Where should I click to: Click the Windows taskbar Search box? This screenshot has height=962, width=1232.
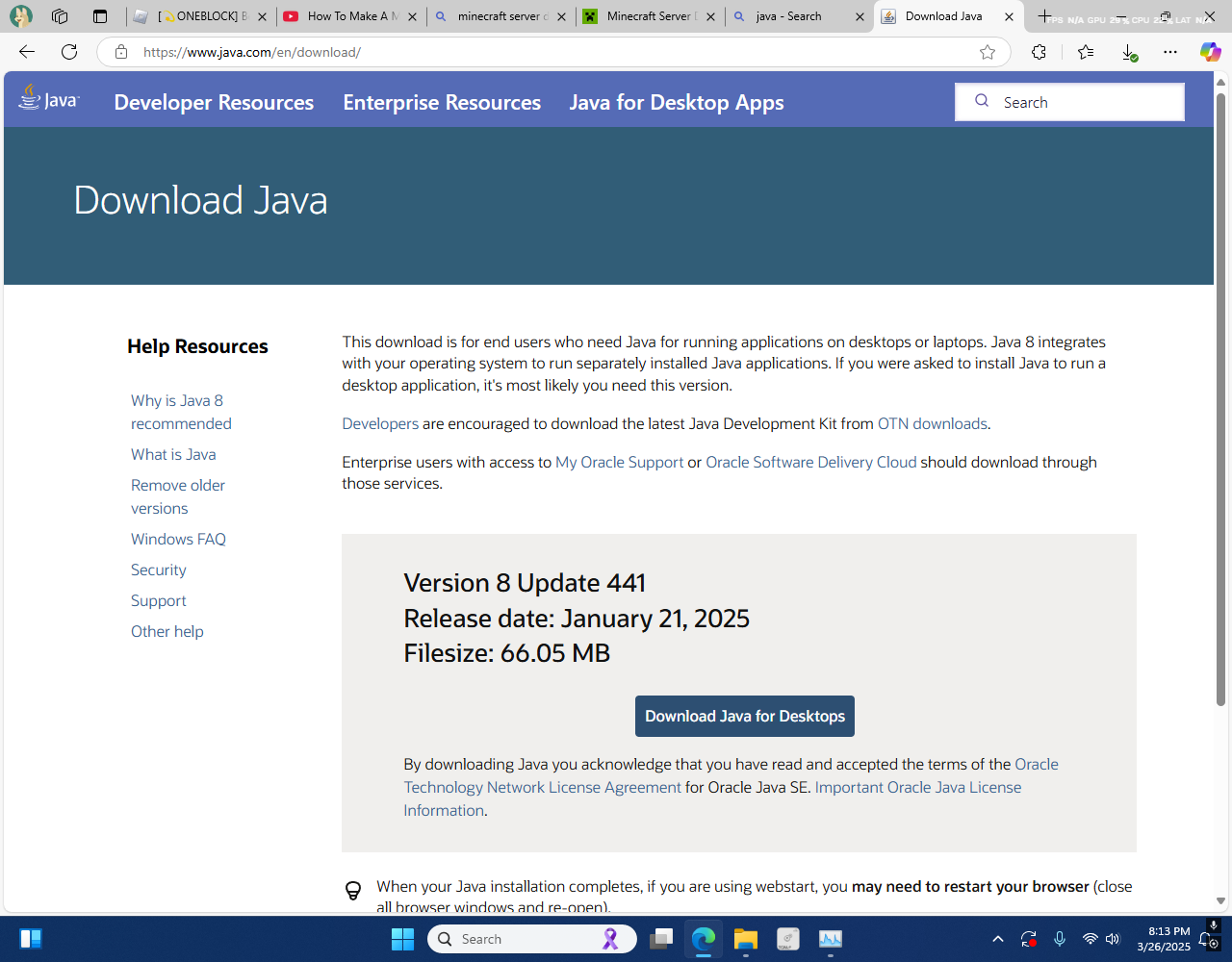(x=531, y=939)
